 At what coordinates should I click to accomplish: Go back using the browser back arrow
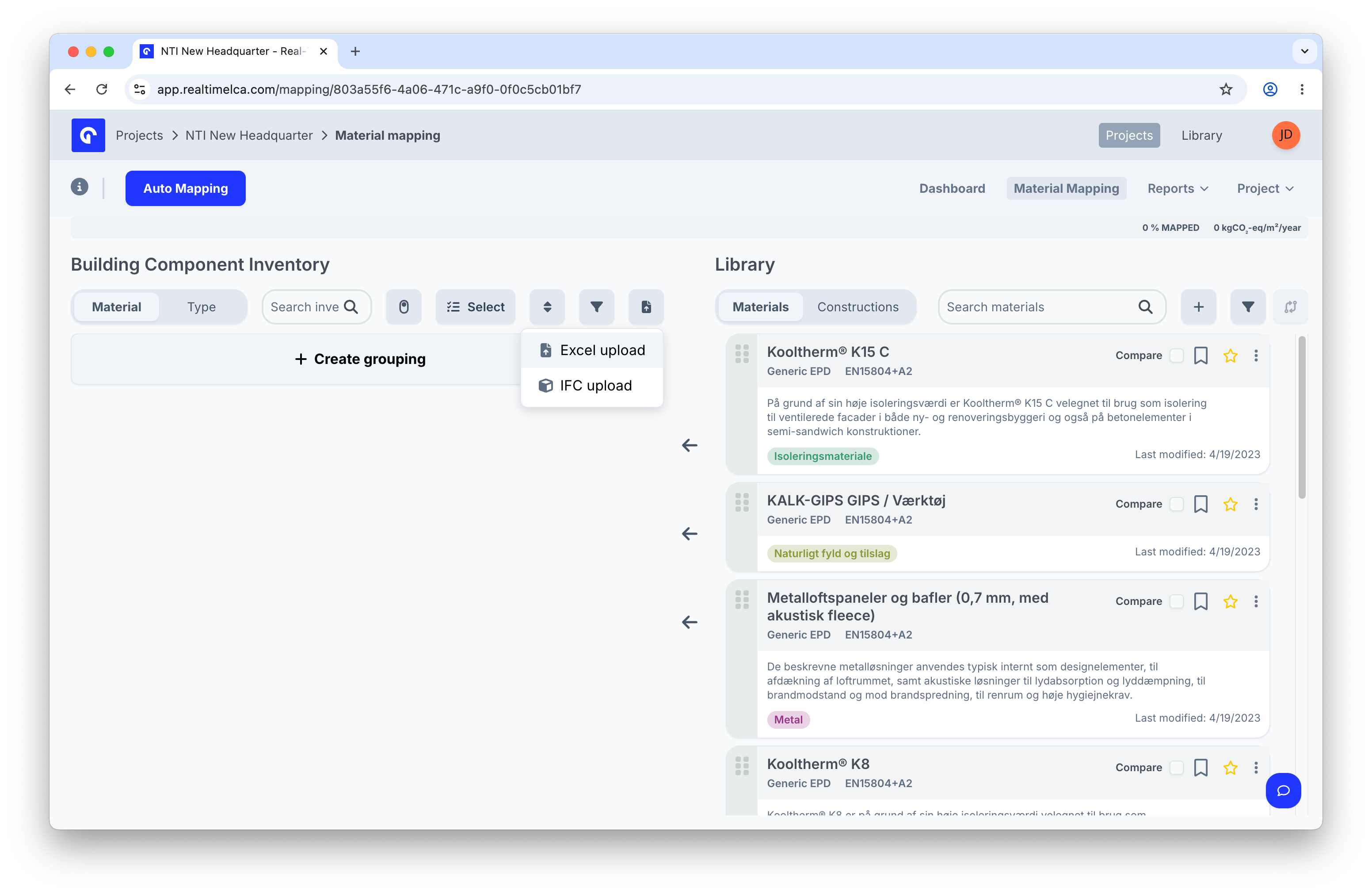tap(70, 89)
